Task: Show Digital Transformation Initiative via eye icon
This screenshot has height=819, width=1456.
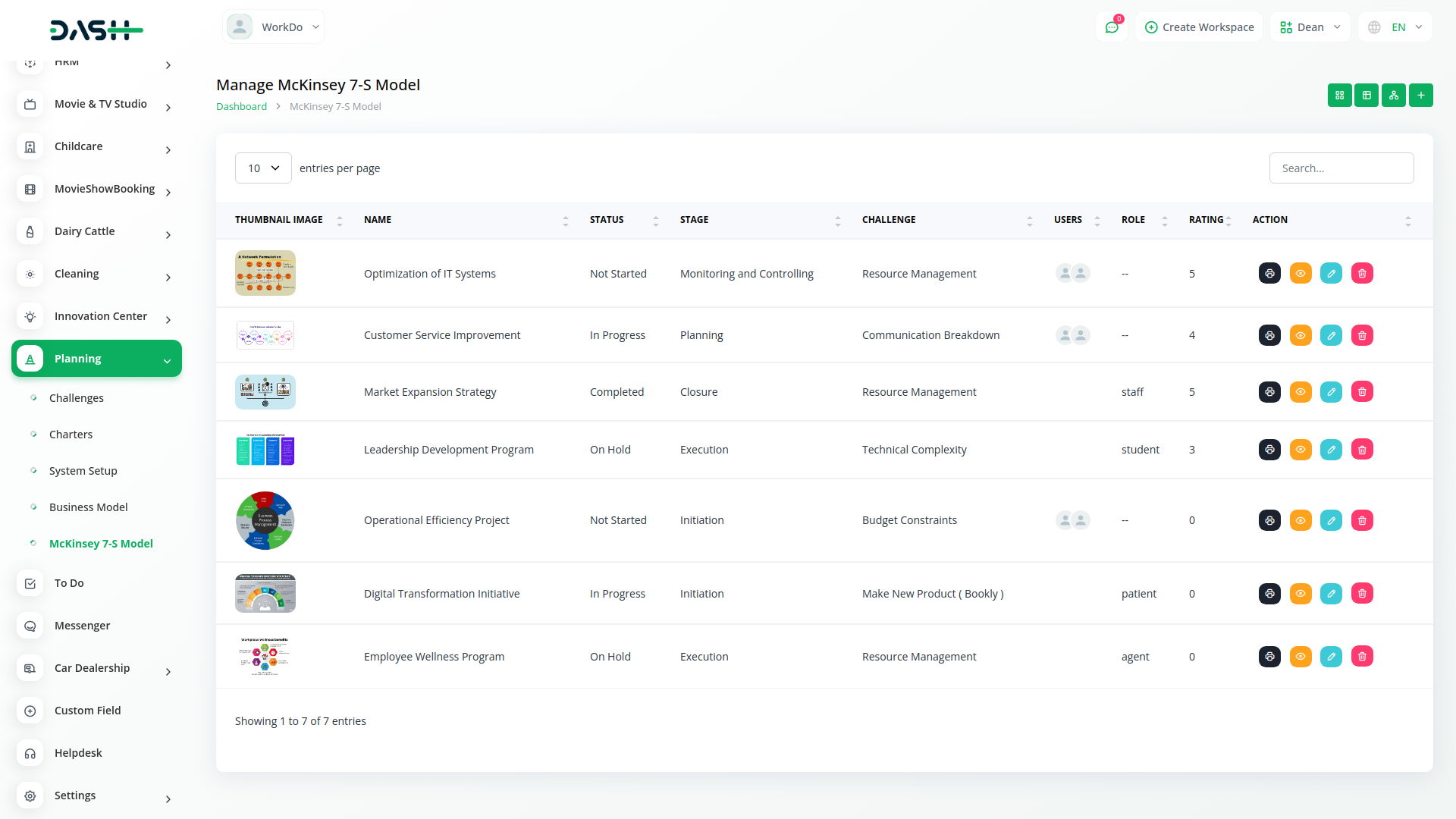Action: (1301, 594)
